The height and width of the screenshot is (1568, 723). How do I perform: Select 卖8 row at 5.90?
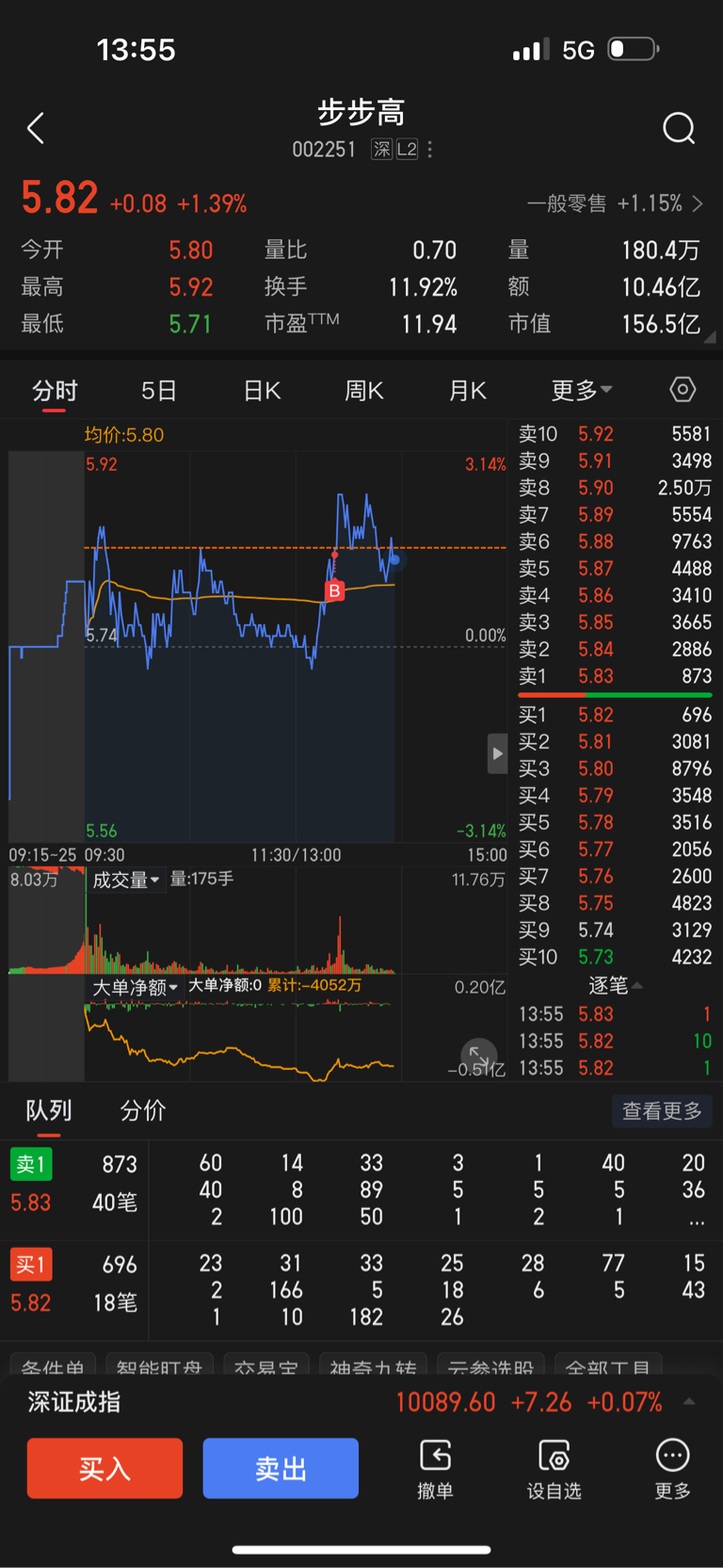click(615, 488)
